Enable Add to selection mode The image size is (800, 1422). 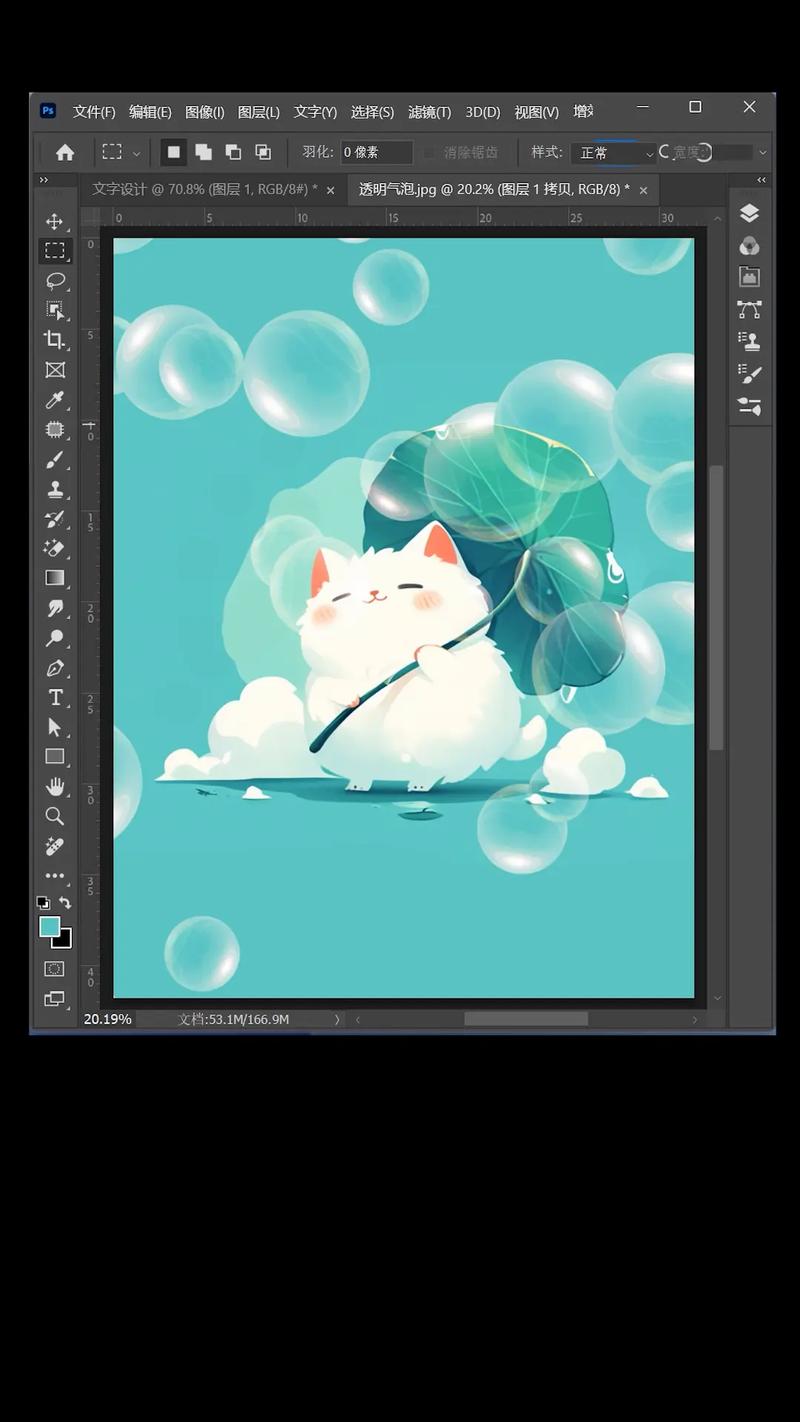[x=203, y=152]
